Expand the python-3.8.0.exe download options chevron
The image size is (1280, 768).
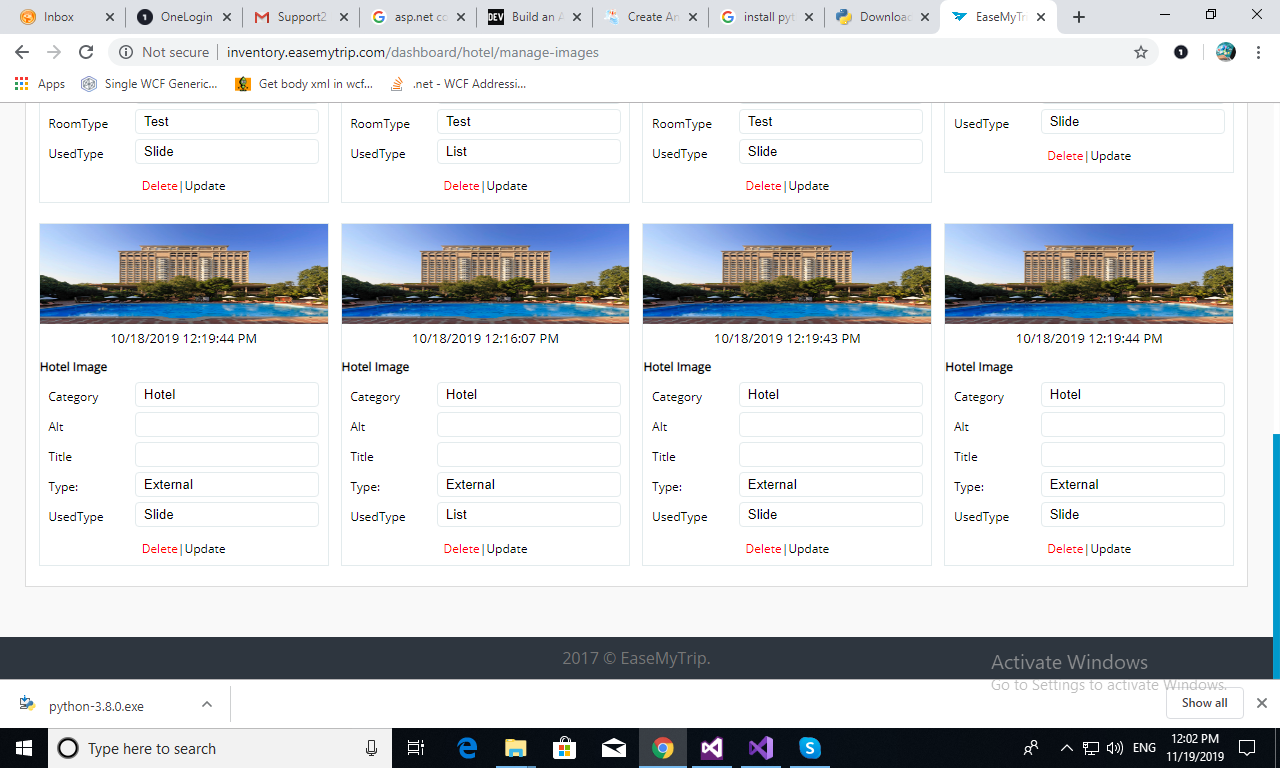pyautogui.click(x=207, y=704)
